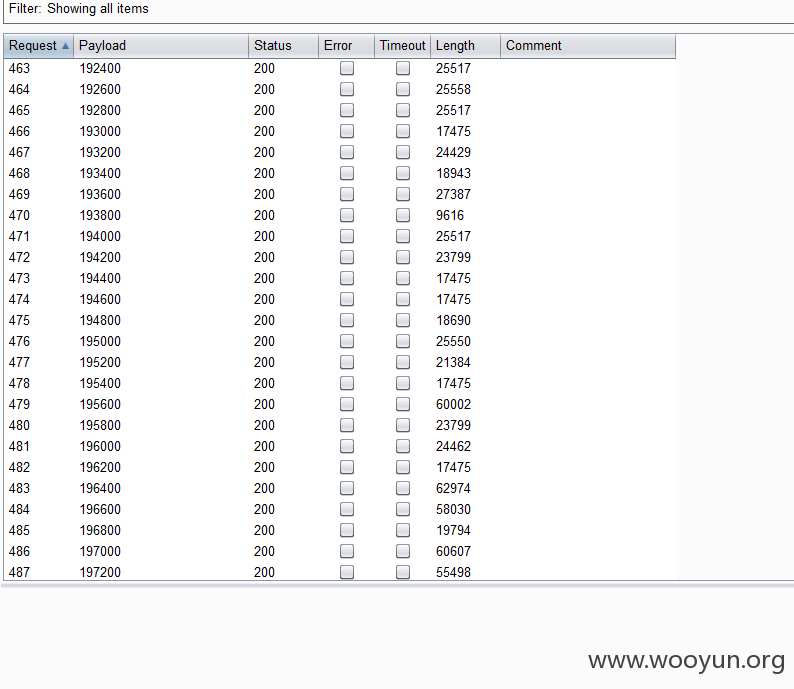This screenshot has height=689, width=794.
Task: Select status 200 in row 484
Action: 264,510
